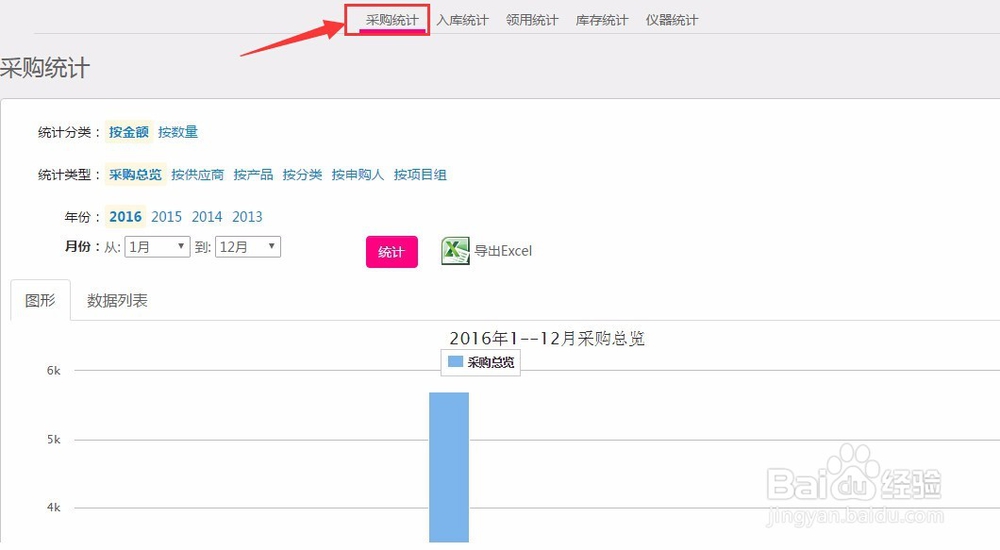
Task: Select 按供应商 statistics type
Action: (198, 174)
